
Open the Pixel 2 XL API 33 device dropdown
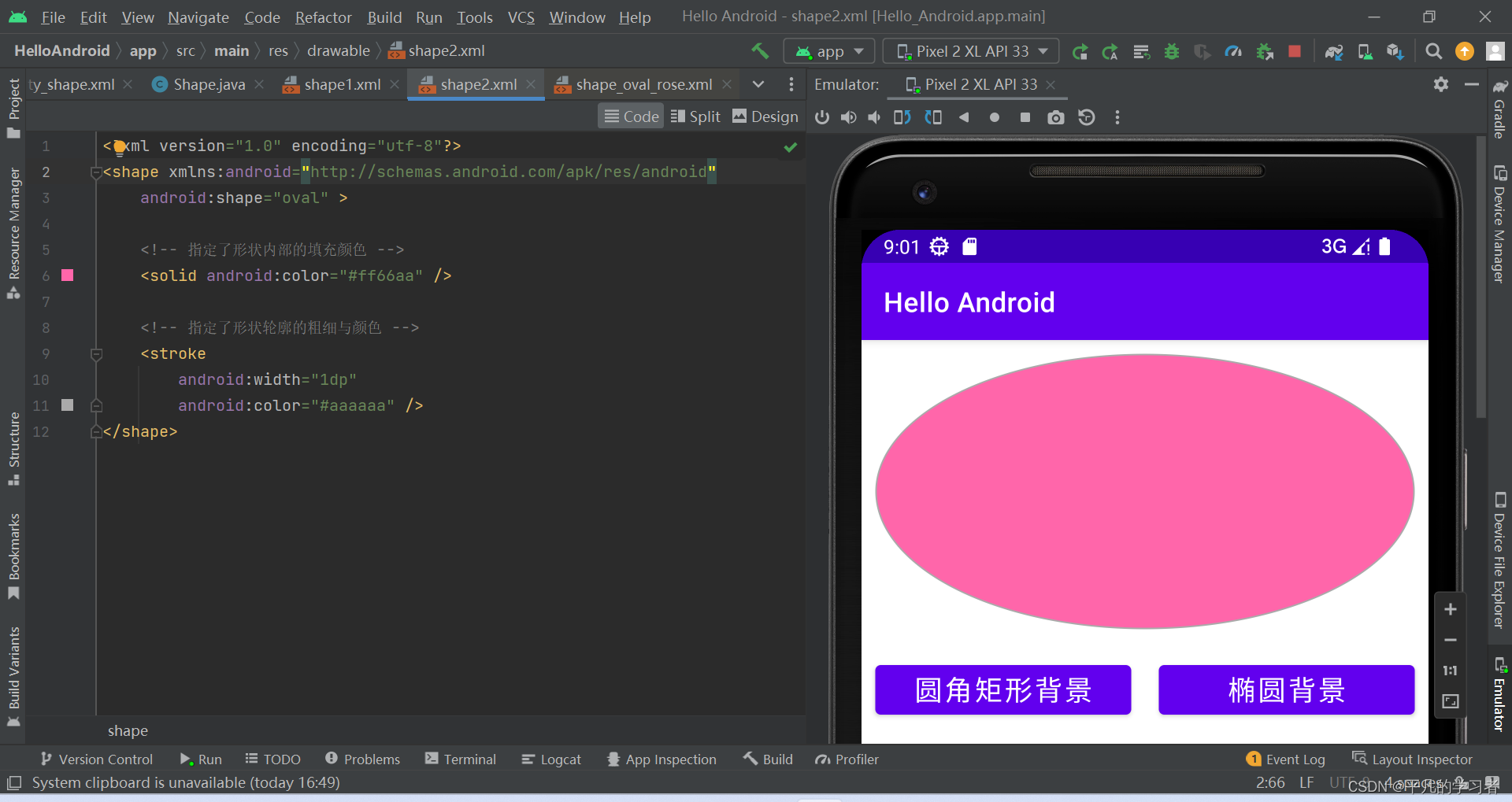(x=970, y=50)
